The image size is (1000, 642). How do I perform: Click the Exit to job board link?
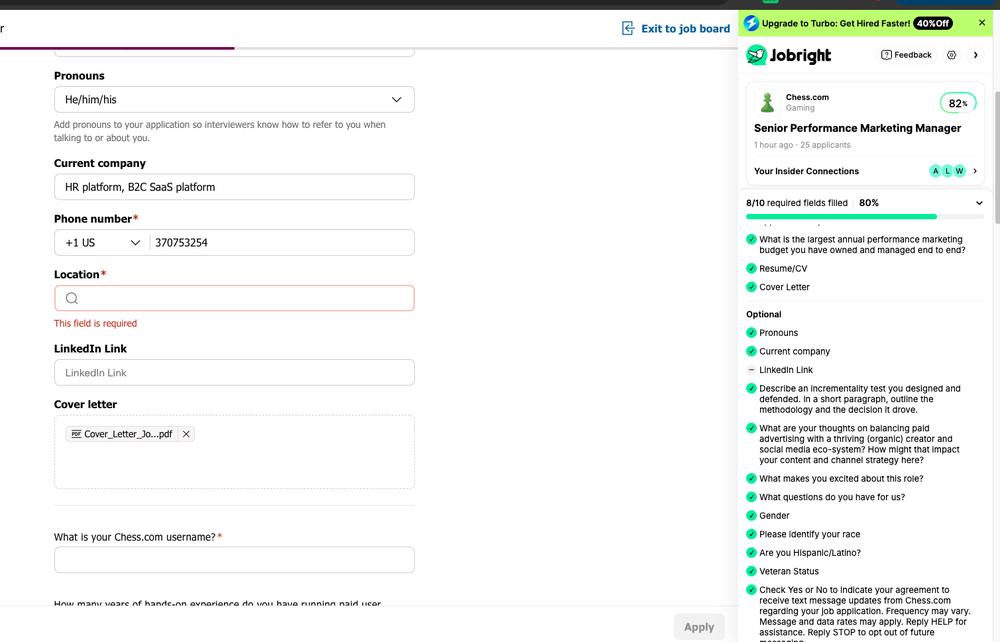[676, 28]
